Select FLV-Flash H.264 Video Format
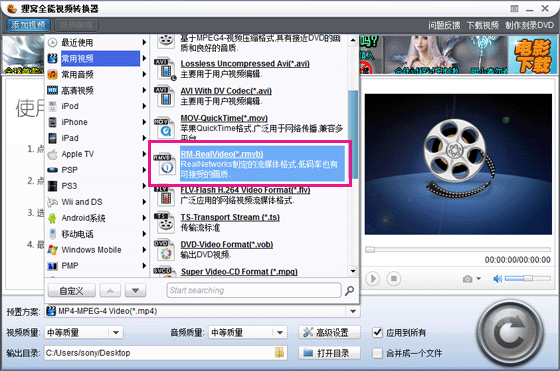The width and height of the screenshot is (560, 371). pos(245,190)
